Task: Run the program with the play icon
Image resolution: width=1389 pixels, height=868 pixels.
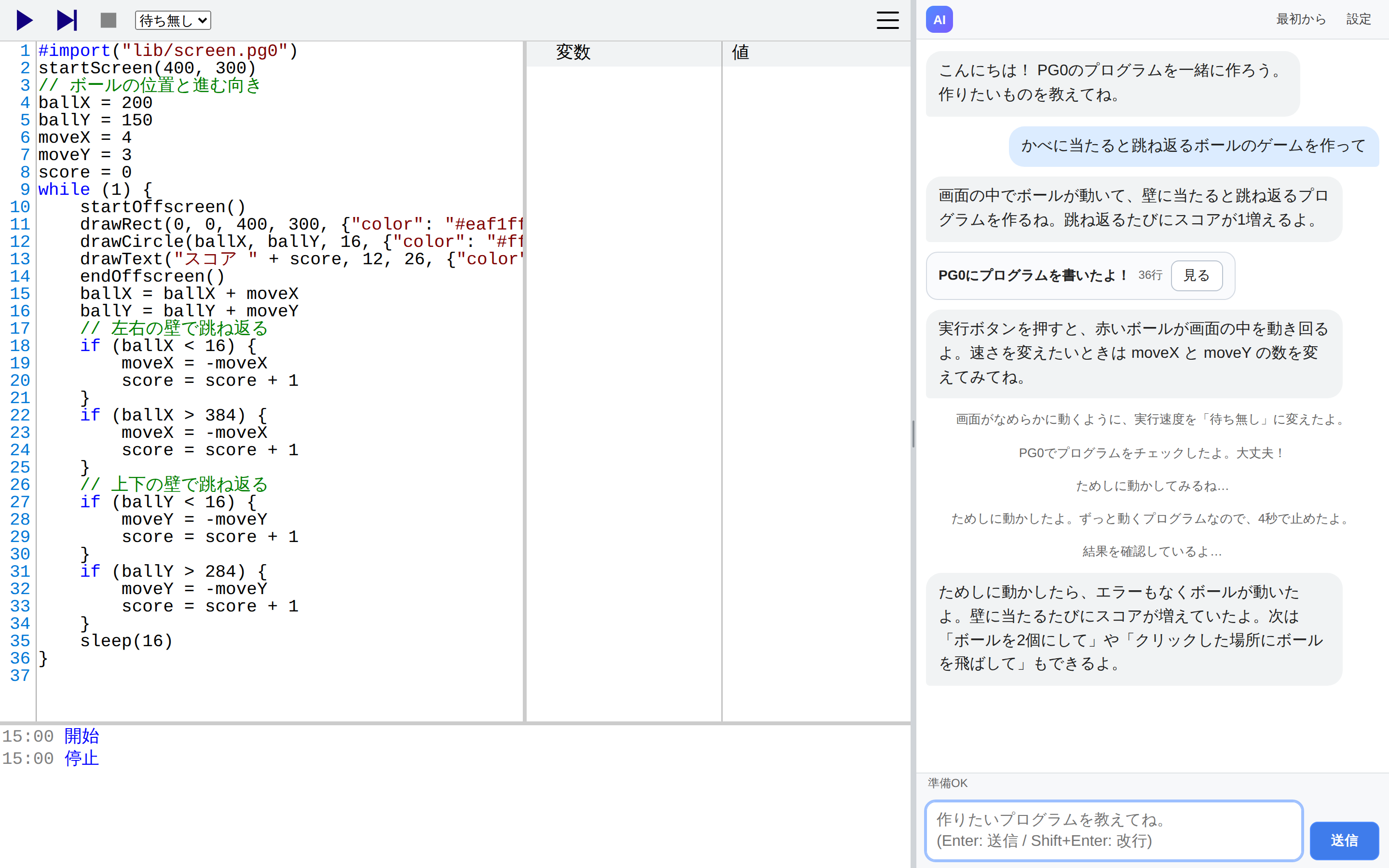Action: coord(25,20)
